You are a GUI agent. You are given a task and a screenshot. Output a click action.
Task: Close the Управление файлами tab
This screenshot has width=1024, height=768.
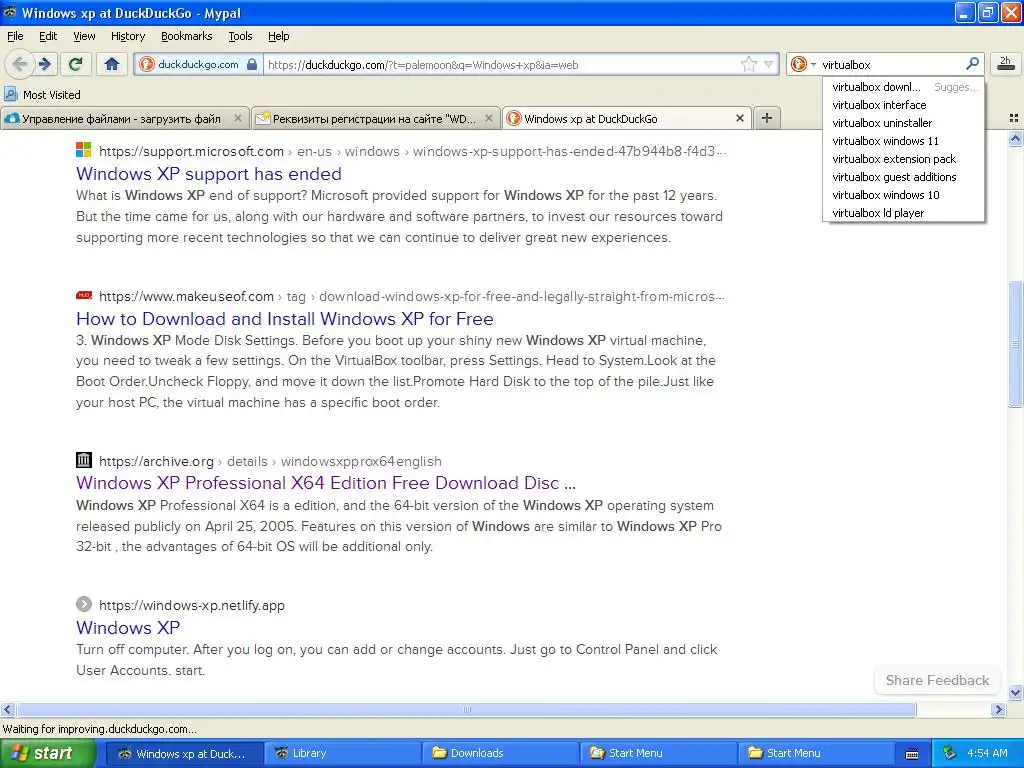[x=238, y=118]
